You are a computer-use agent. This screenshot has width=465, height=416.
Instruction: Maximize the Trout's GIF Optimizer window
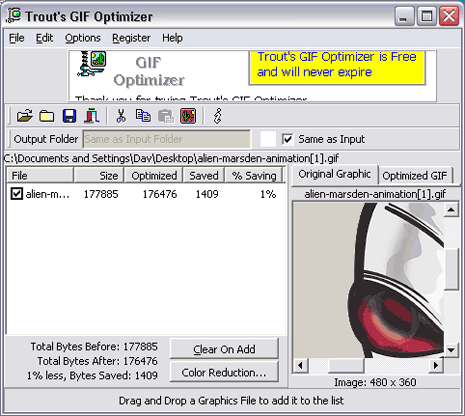[426, 16]
